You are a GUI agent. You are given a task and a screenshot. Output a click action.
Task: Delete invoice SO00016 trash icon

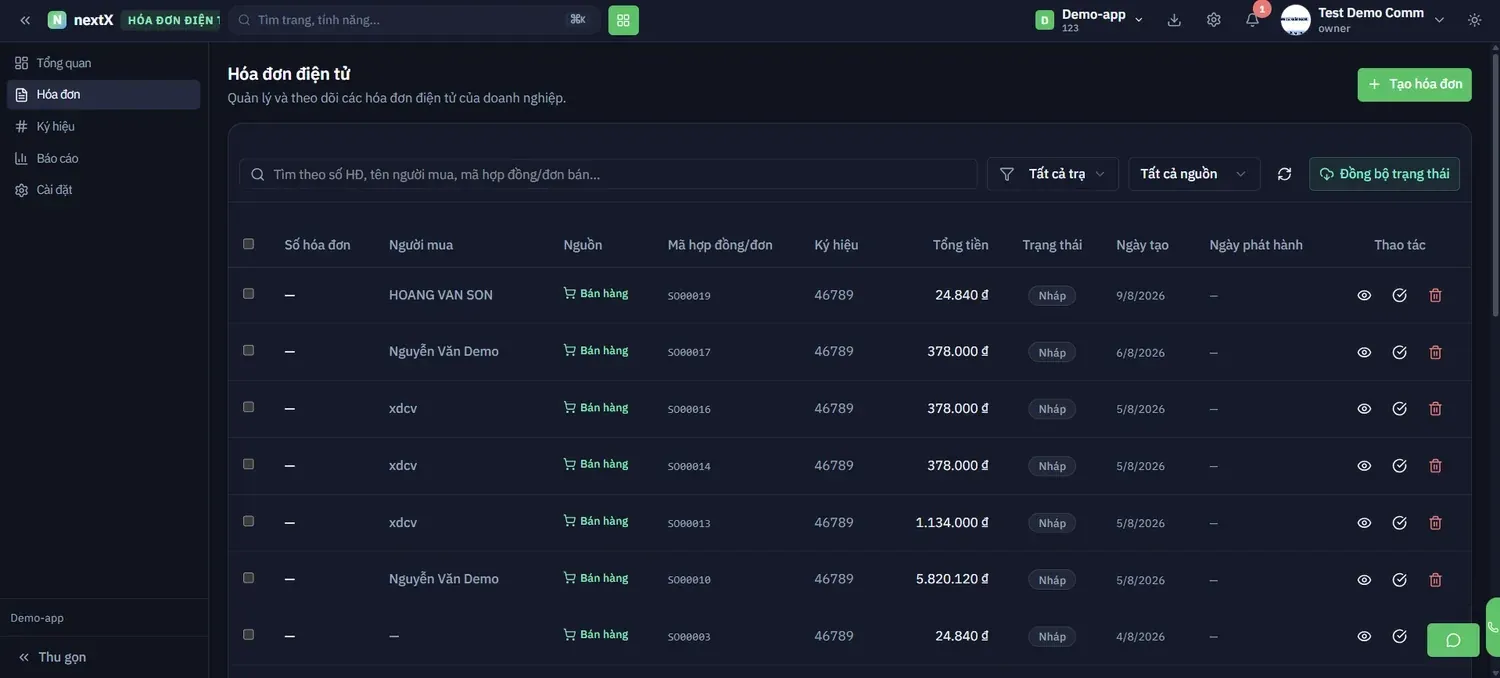click(x=1435, y=409)
